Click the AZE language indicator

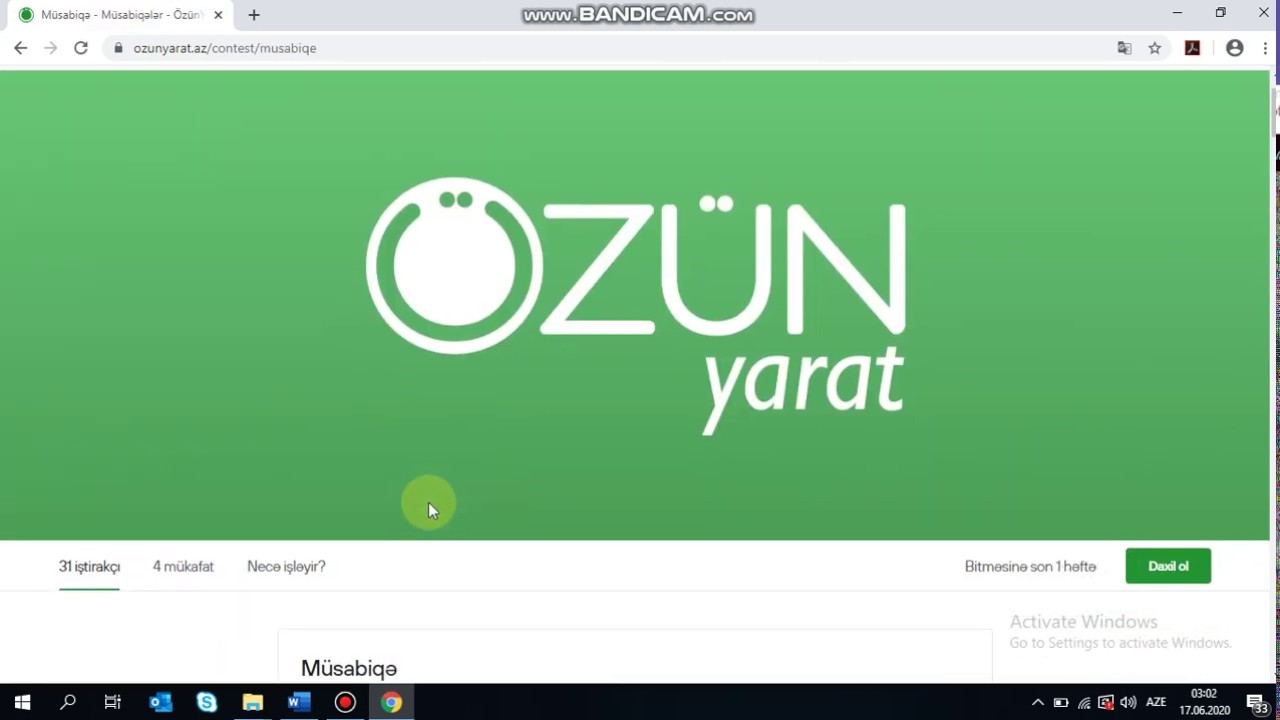[x=1156, y=703]
